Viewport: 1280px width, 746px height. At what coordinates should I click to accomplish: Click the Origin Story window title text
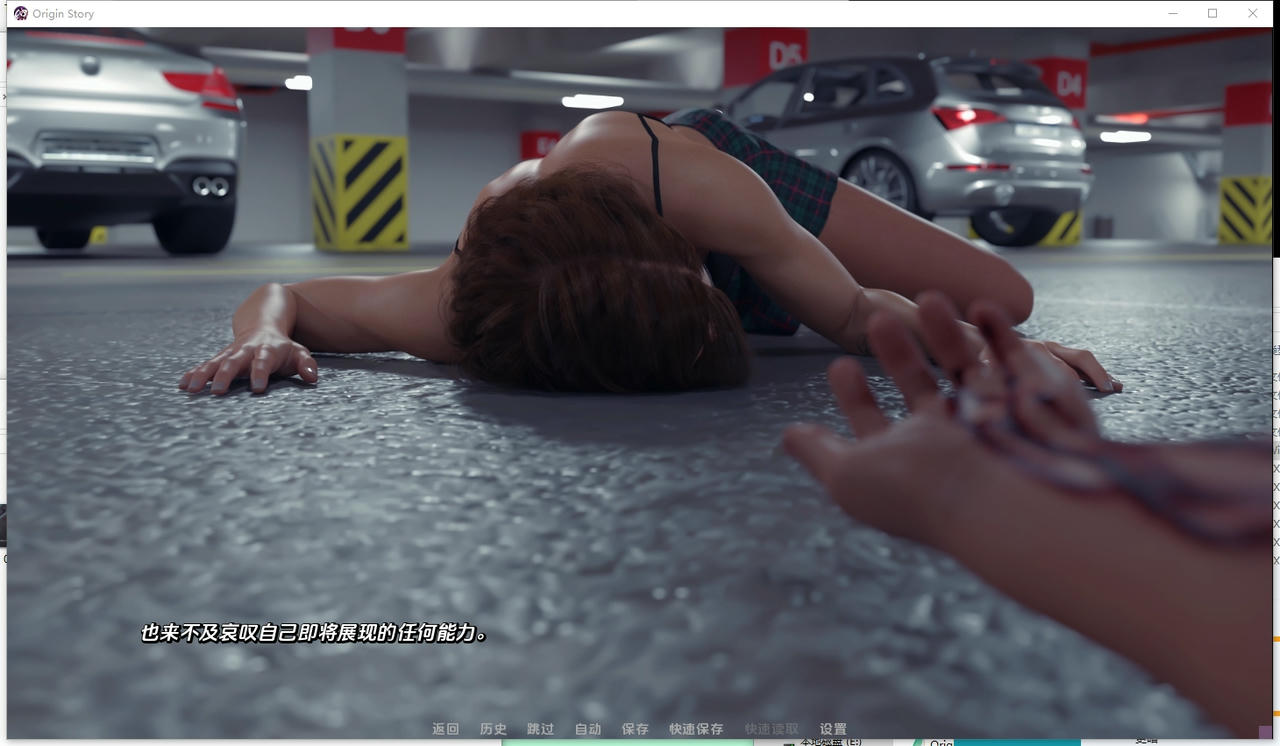point(63,13)
